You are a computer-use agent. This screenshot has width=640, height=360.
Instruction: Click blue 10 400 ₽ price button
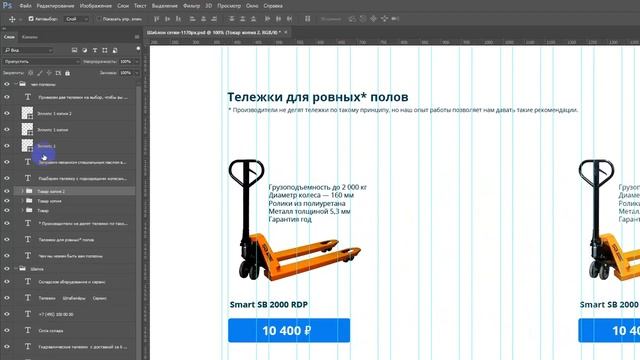(289, 330)
